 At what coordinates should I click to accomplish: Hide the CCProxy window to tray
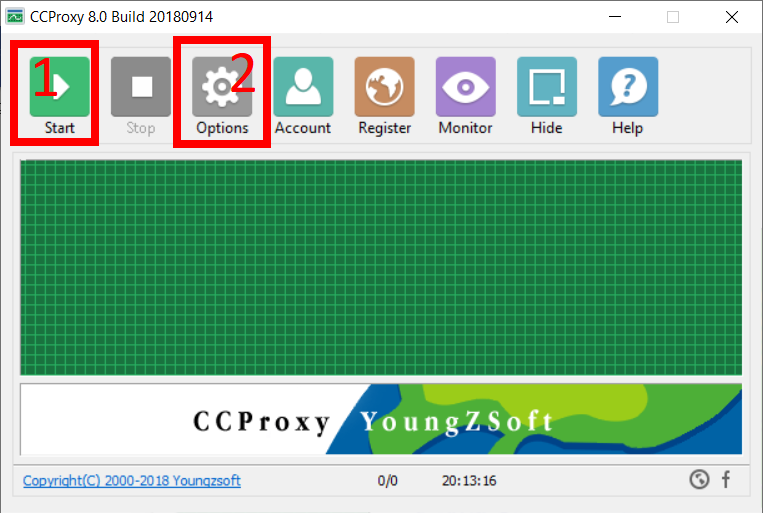tap(547, 96)
